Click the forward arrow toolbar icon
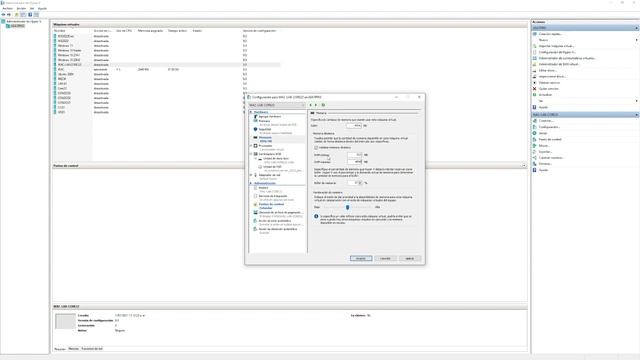Image resolution: width=640 pixels, height=360 pixels. click(x=9, y=14)
